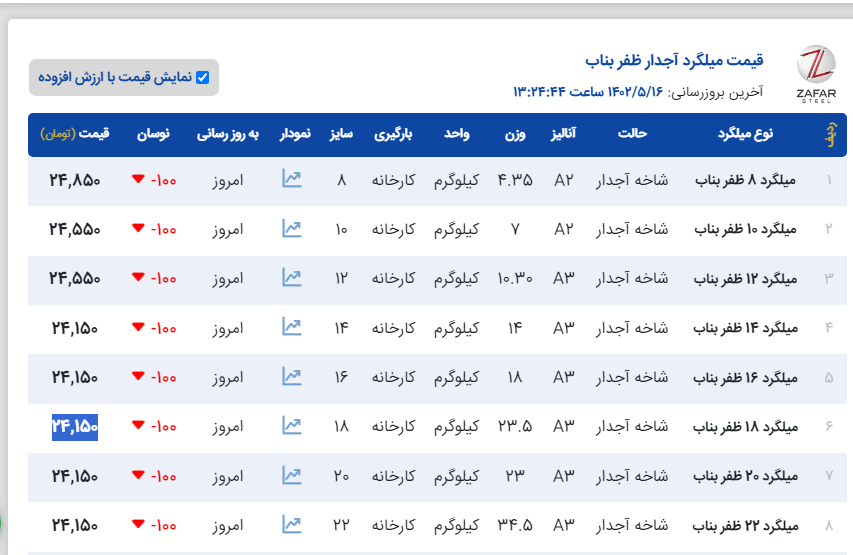Open the میلگرد 8 ظفر بناب link
The width and height of the screenshot is (853, 555).
[745, 180]
